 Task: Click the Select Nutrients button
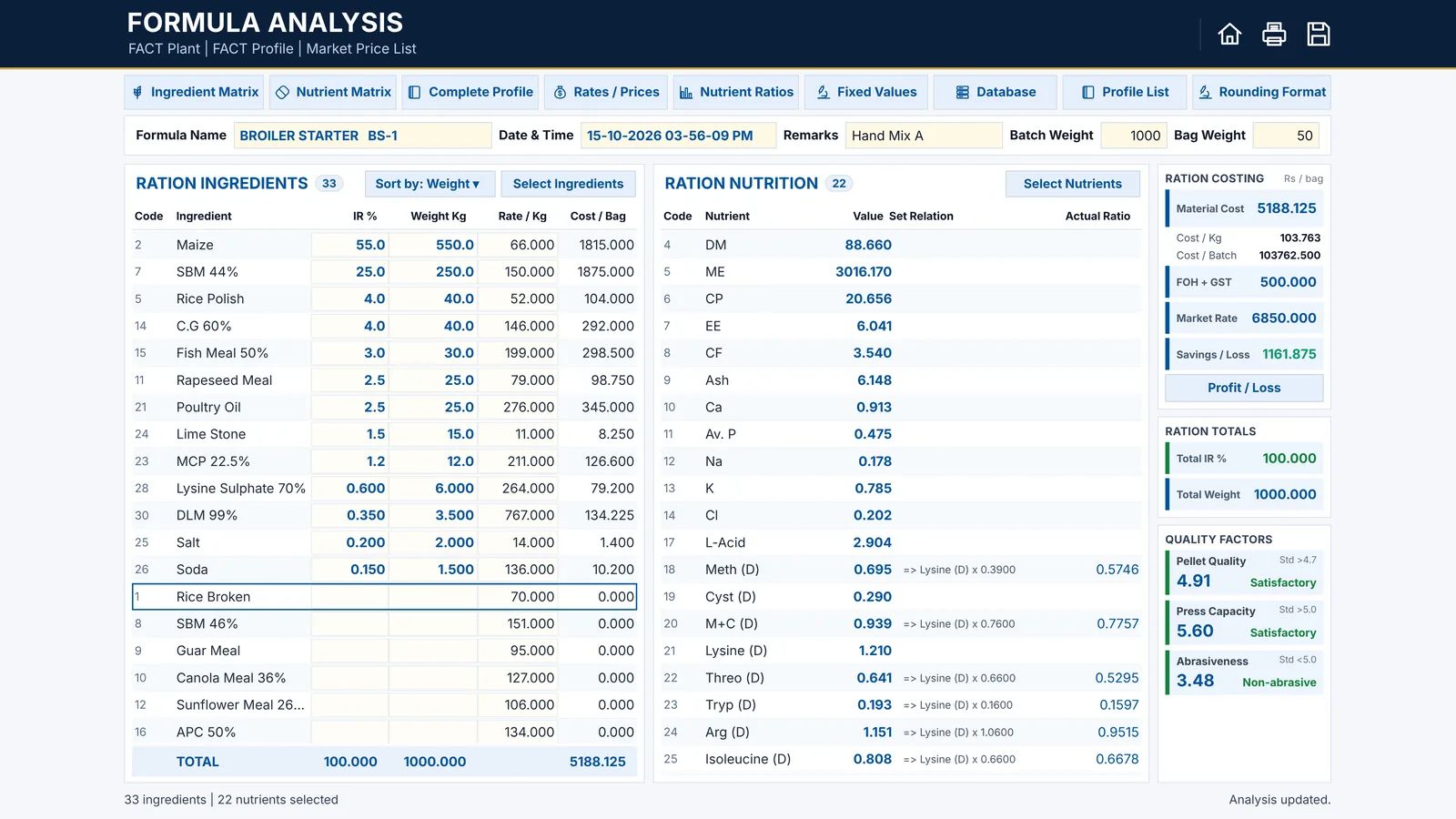(x=1072, y=184)
